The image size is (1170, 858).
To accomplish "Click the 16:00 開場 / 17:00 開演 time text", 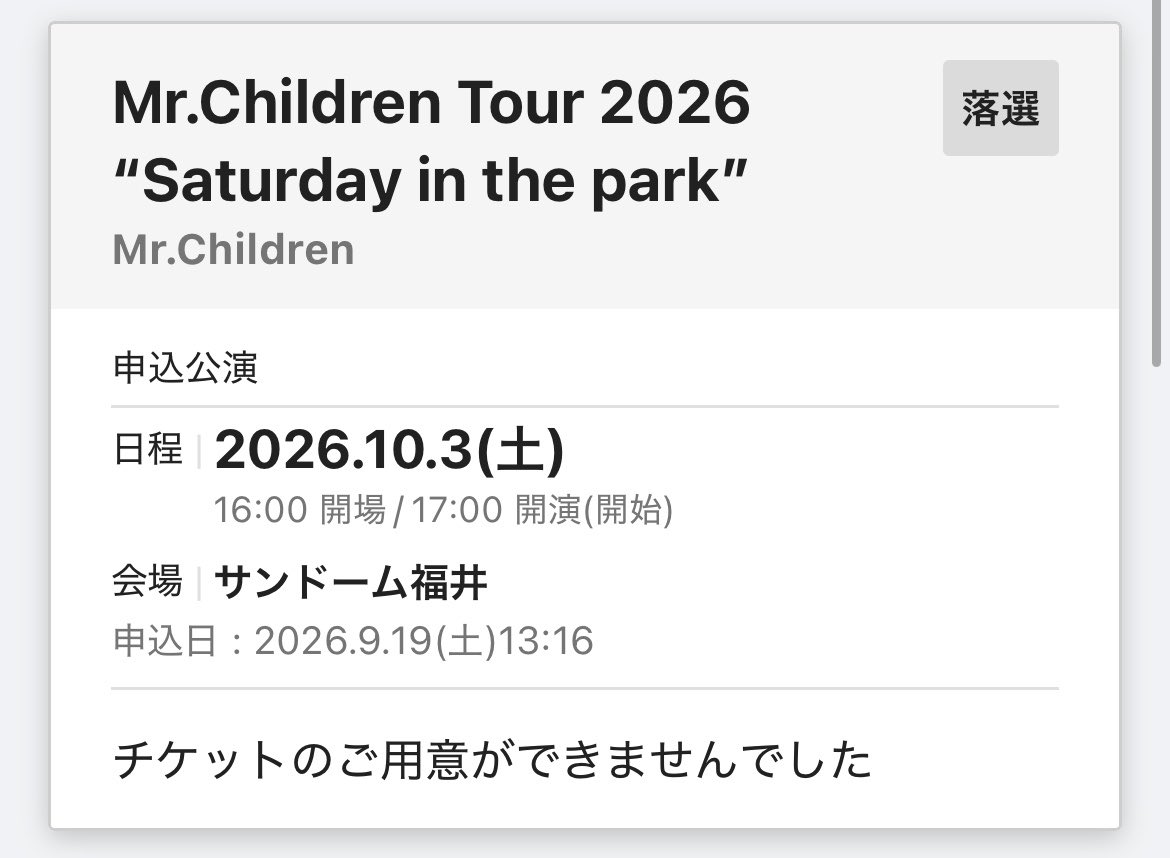I will coord(443,510).
